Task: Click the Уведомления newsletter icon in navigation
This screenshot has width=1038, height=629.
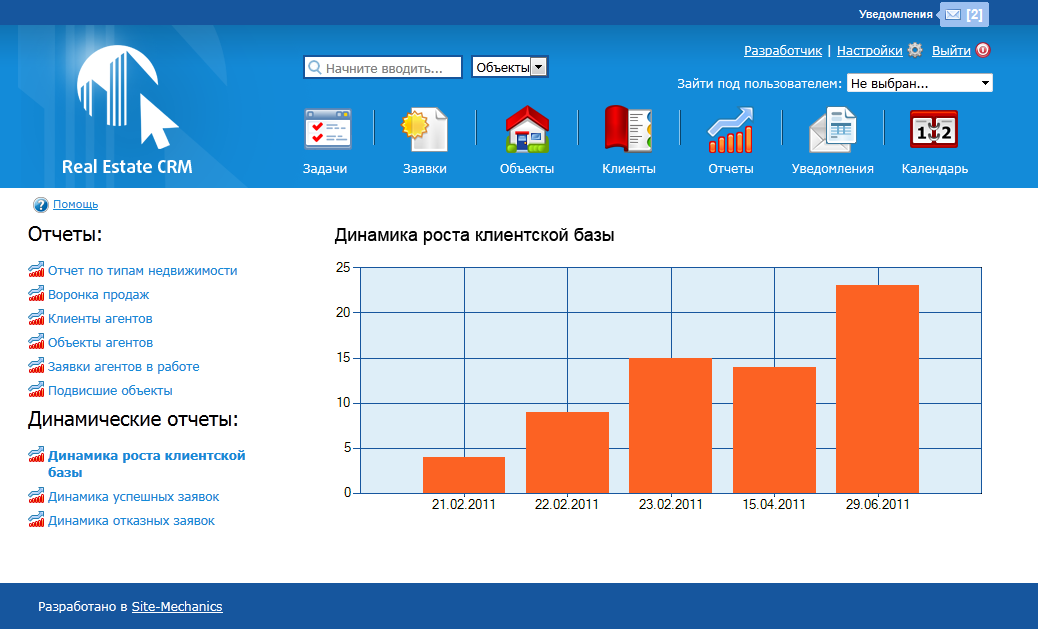Action: point(832,131)
